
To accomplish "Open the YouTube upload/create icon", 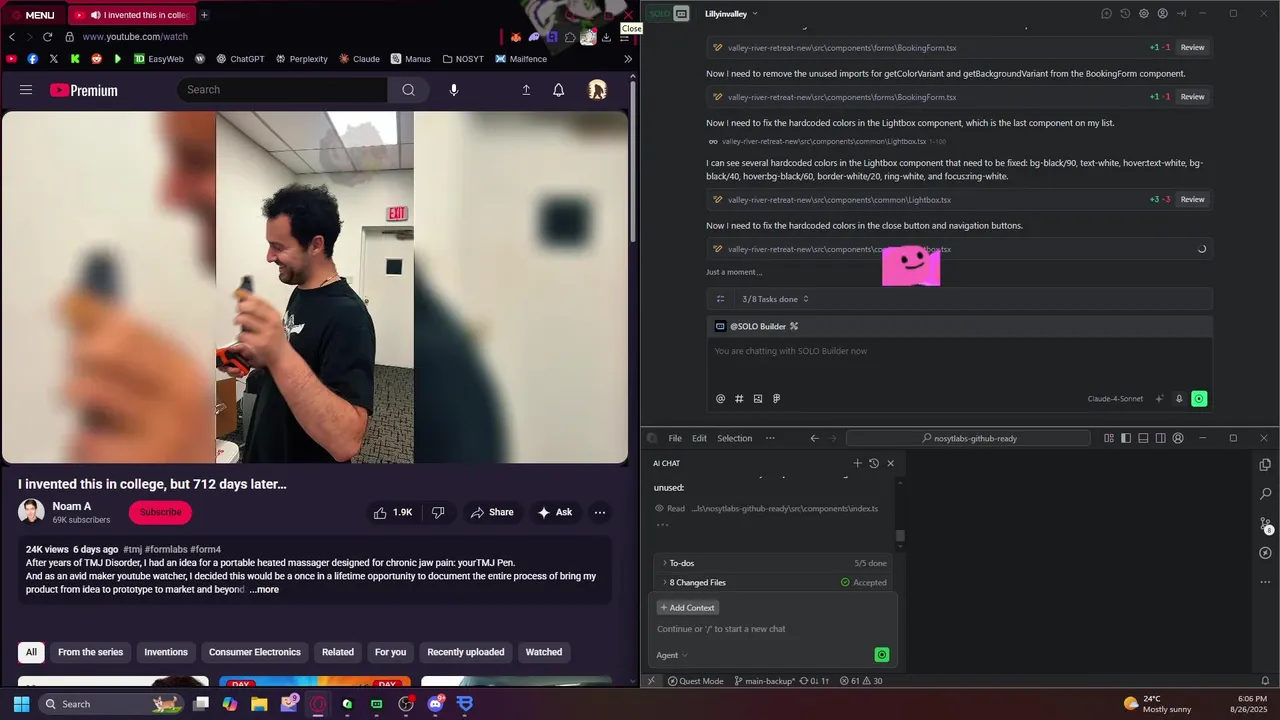I will (x=526, y=90).
